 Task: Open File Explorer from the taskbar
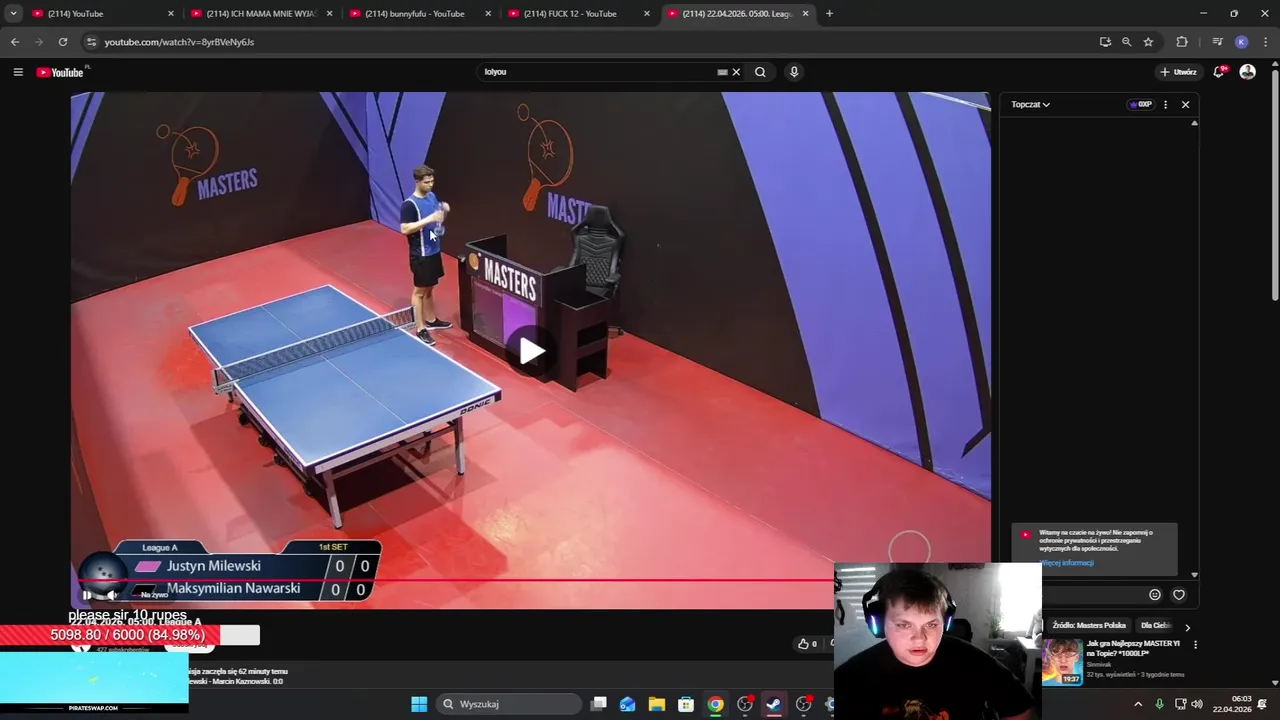pyautogui.click(x=656, y=704)
